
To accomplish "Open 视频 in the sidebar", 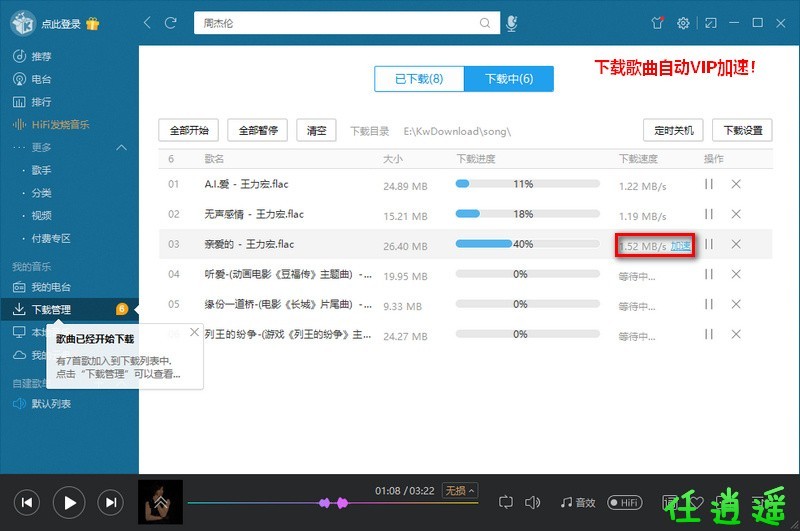I will [41, 215].
